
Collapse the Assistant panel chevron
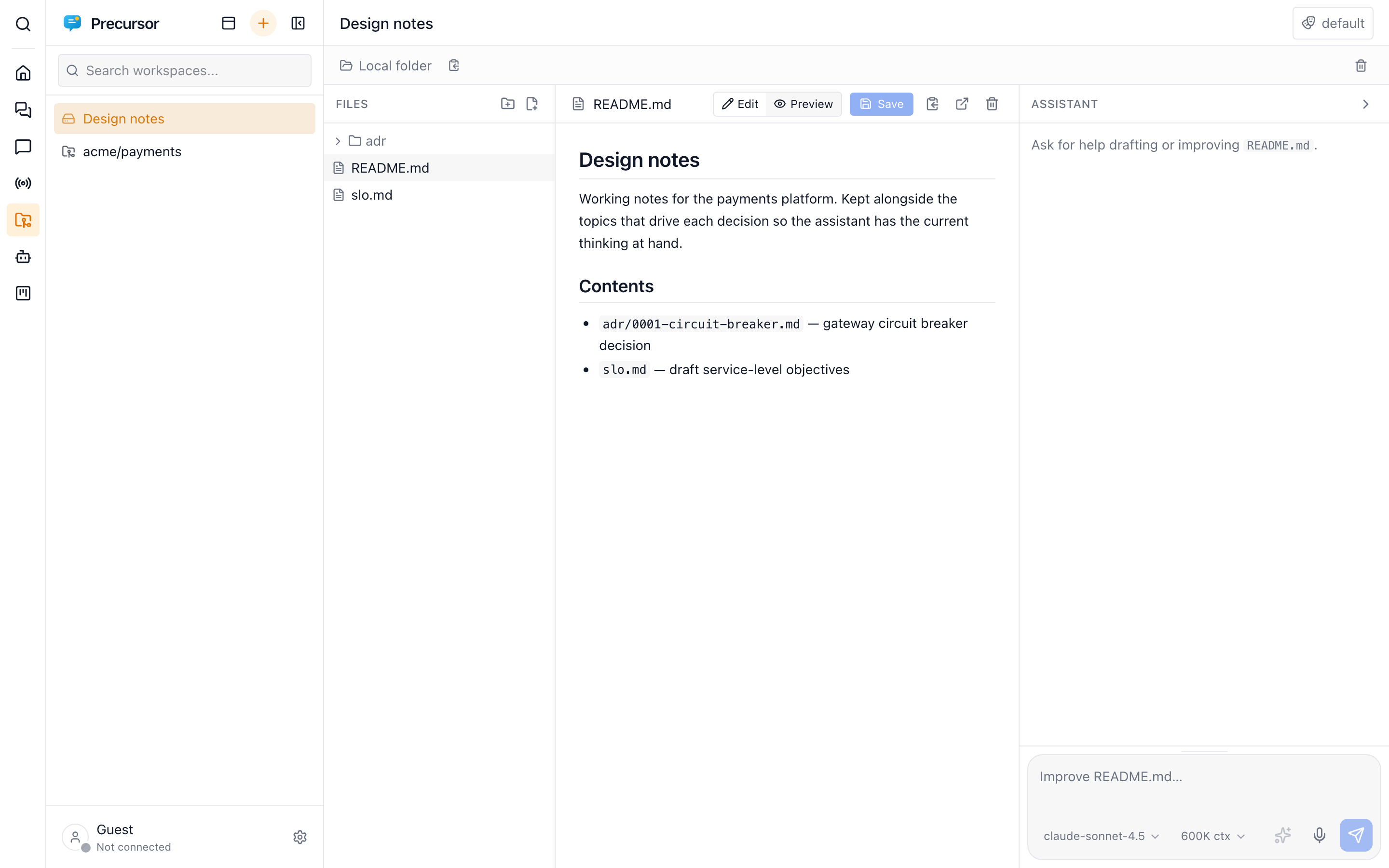pyautogui.click(x=1365, y=104)
